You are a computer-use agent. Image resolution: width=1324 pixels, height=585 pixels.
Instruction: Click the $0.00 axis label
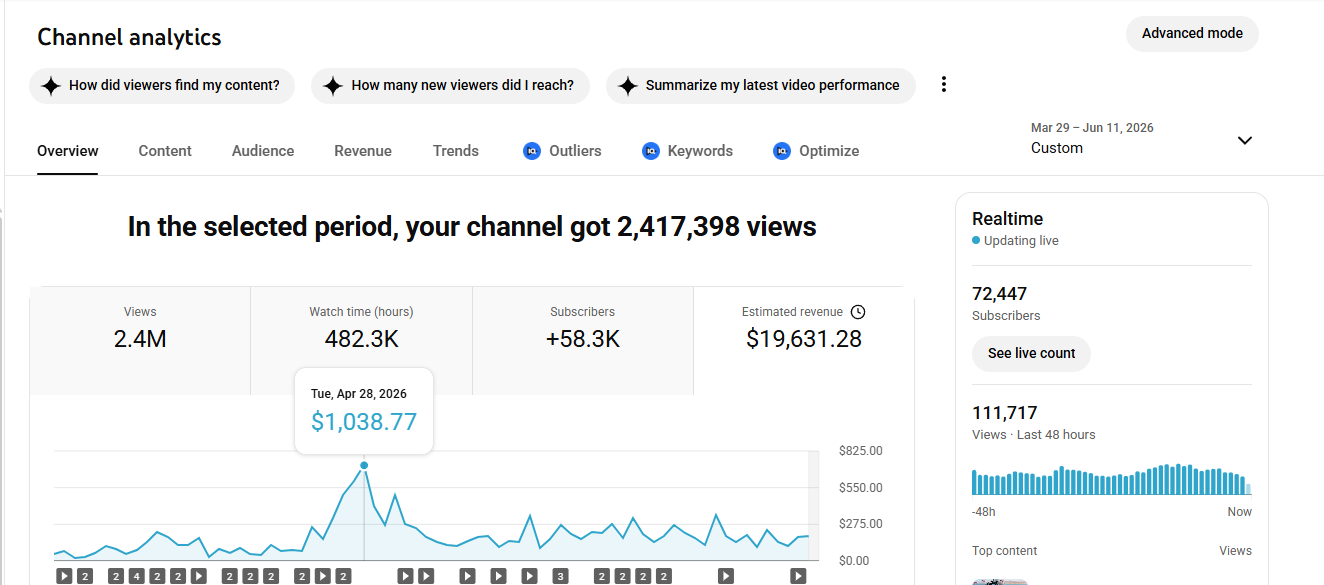tap(853, 561)
